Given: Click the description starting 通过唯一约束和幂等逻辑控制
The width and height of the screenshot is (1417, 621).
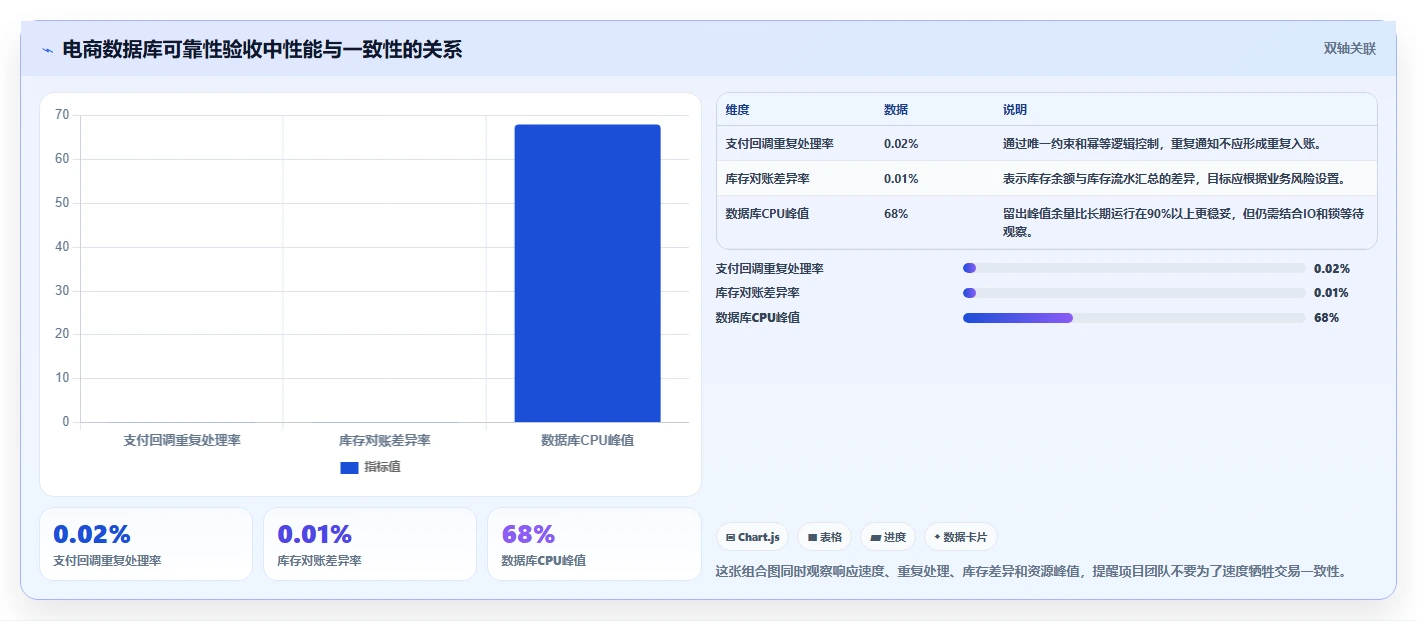Looking at the screenshot, I should [1163, 144].
